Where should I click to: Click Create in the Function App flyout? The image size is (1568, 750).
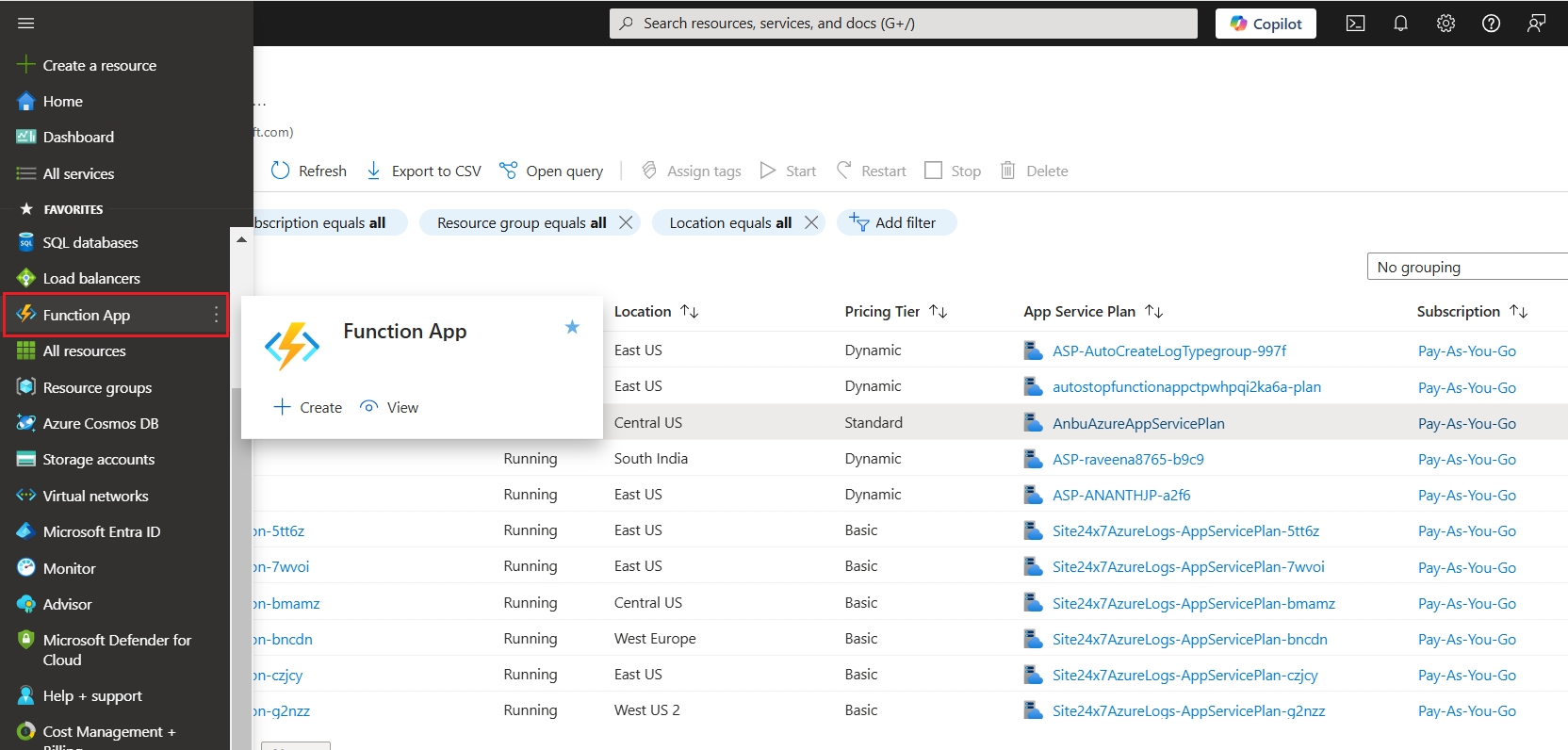pyautogui.click(x=308, y=407)
